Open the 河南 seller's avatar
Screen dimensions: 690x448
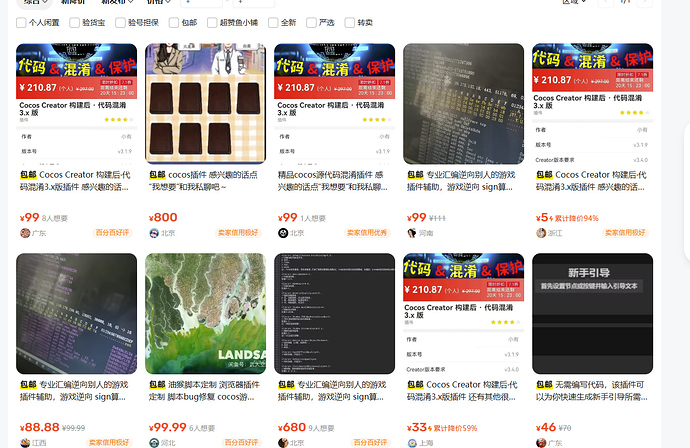412,233
